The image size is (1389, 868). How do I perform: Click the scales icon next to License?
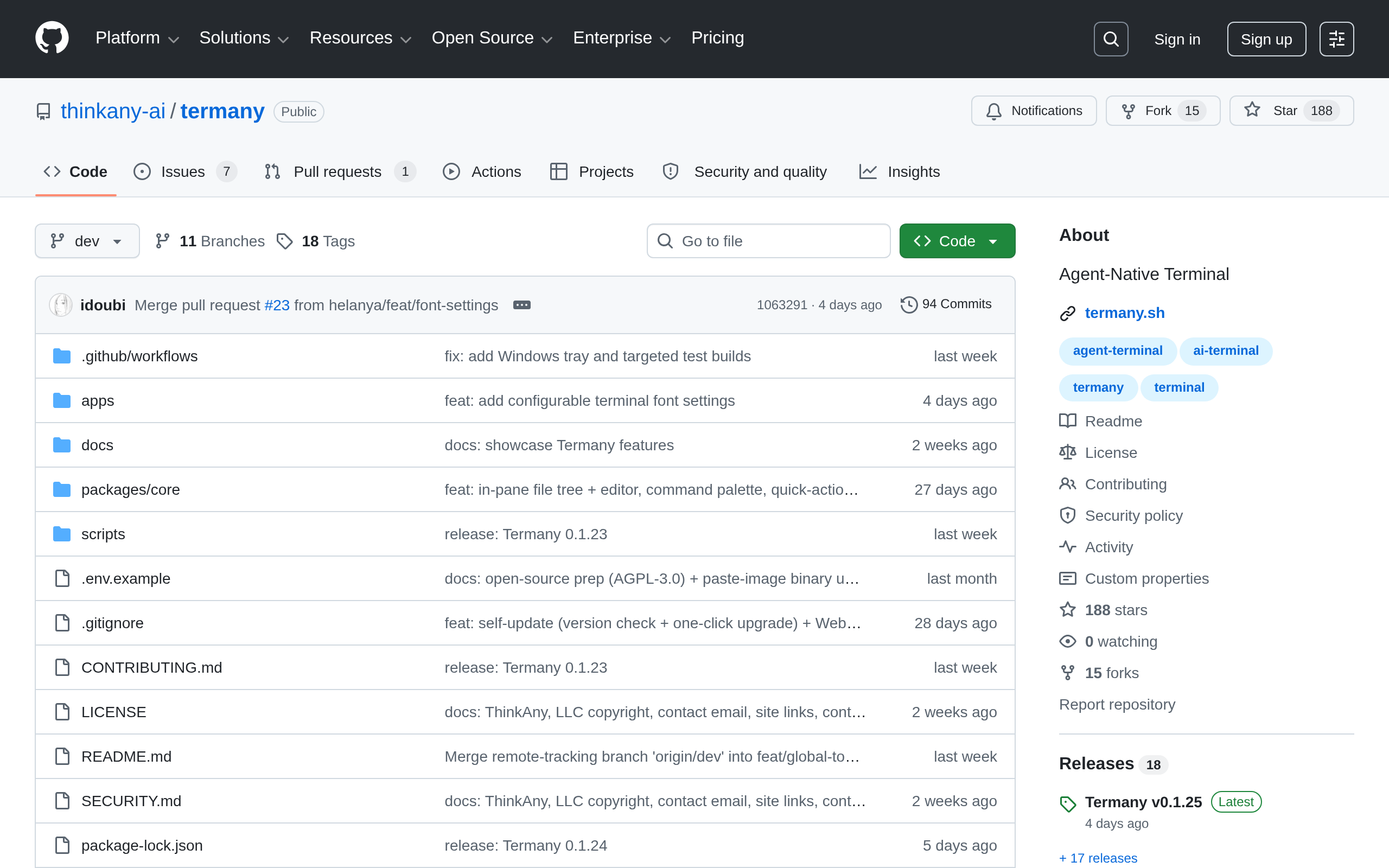click(x=1068, y=452)
